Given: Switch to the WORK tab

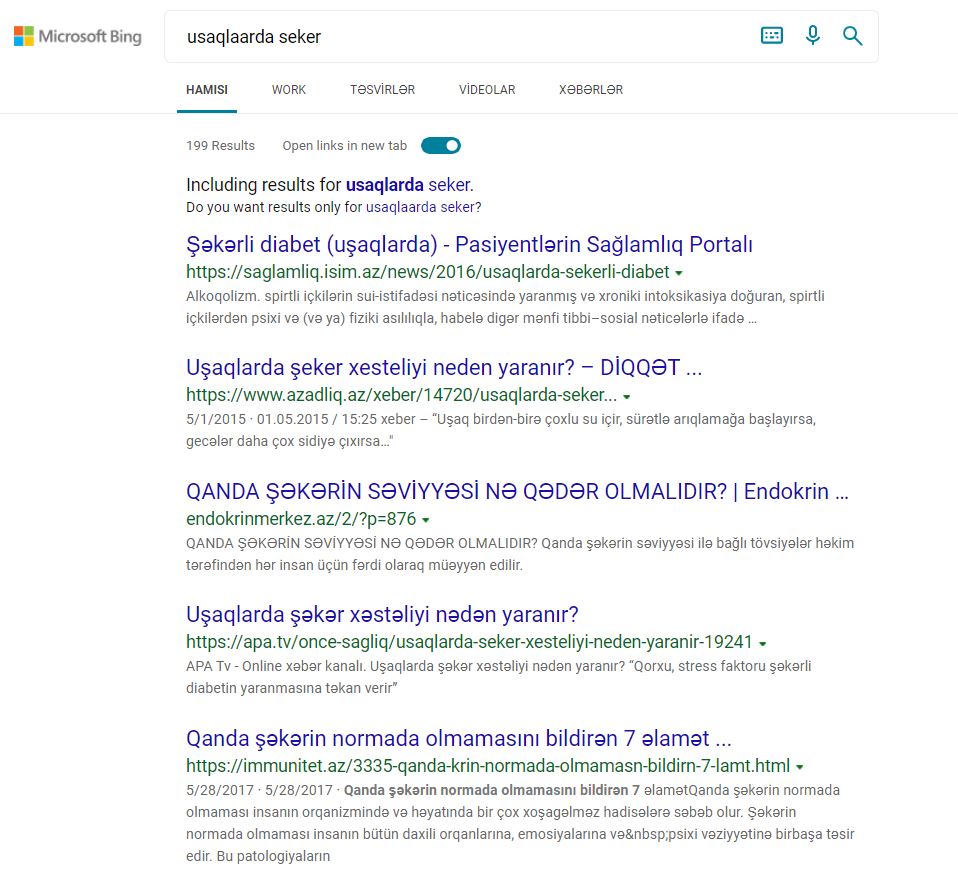Looking at the screenshot, I should click(288, 89).
